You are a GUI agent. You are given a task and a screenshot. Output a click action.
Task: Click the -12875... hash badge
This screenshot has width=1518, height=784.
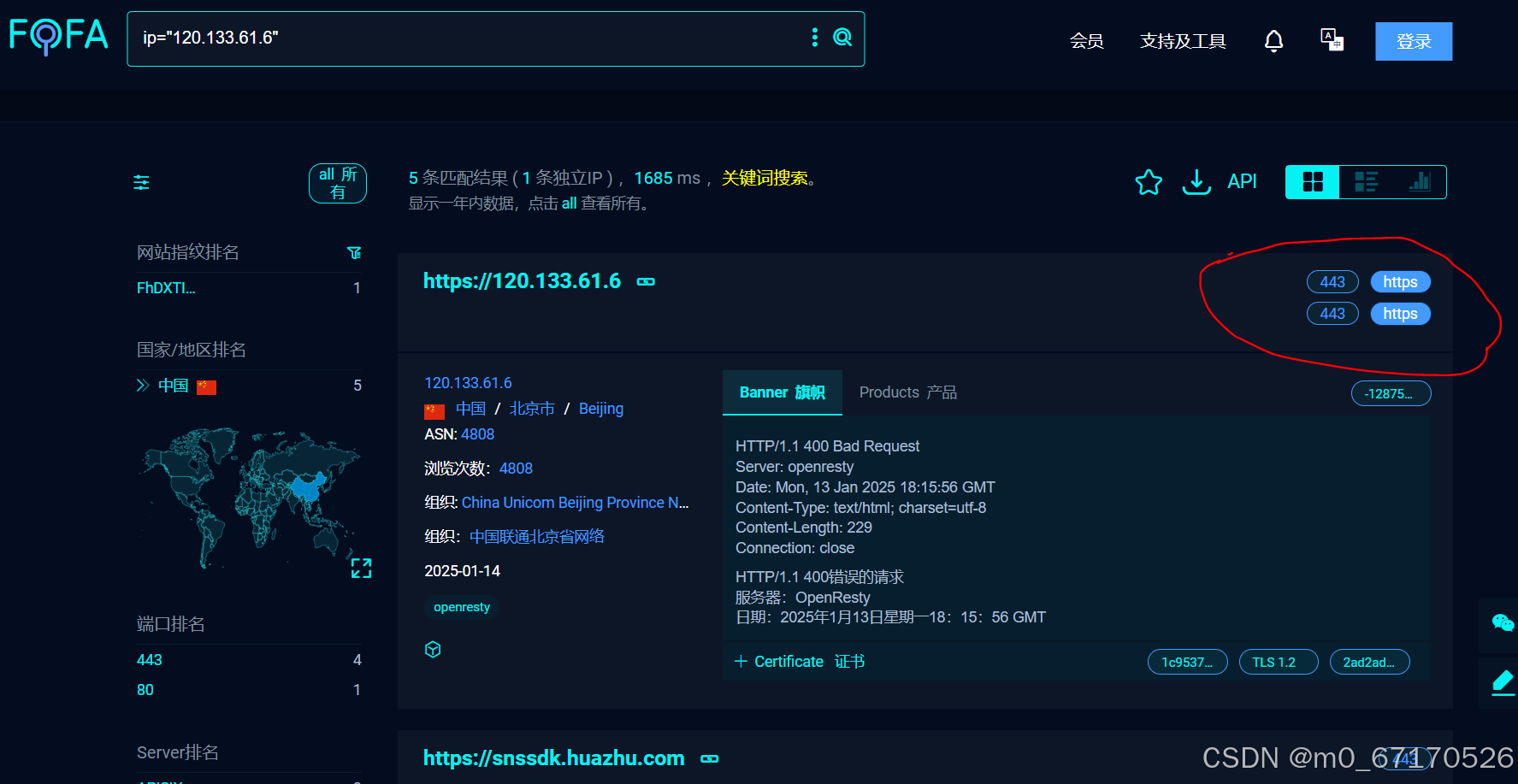point(1391,393)
